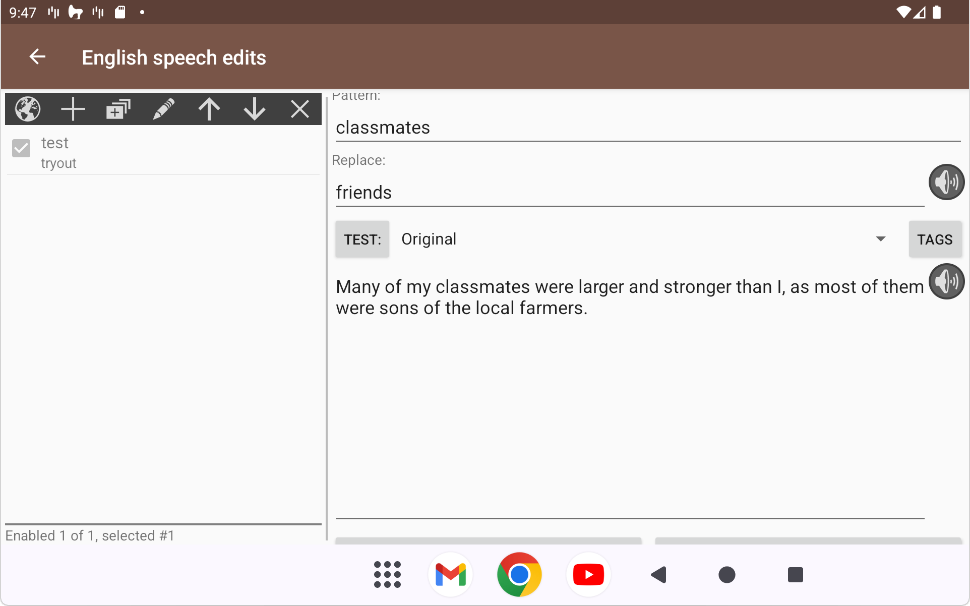Delete the selected edit with X icon
The width and height of the screenshot is (970, 606).
click(300, 109)
